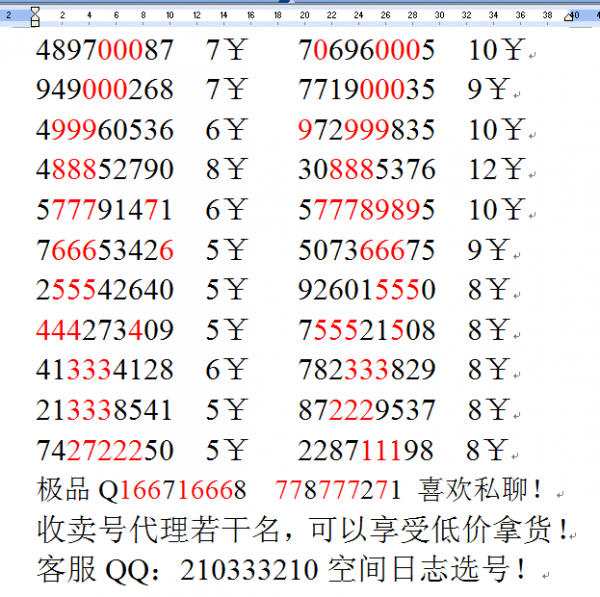The height and width of the screenshot is (597, 600).
Task: Click the 12¥ price beside 308885376
Action: [x=496, y=170]
